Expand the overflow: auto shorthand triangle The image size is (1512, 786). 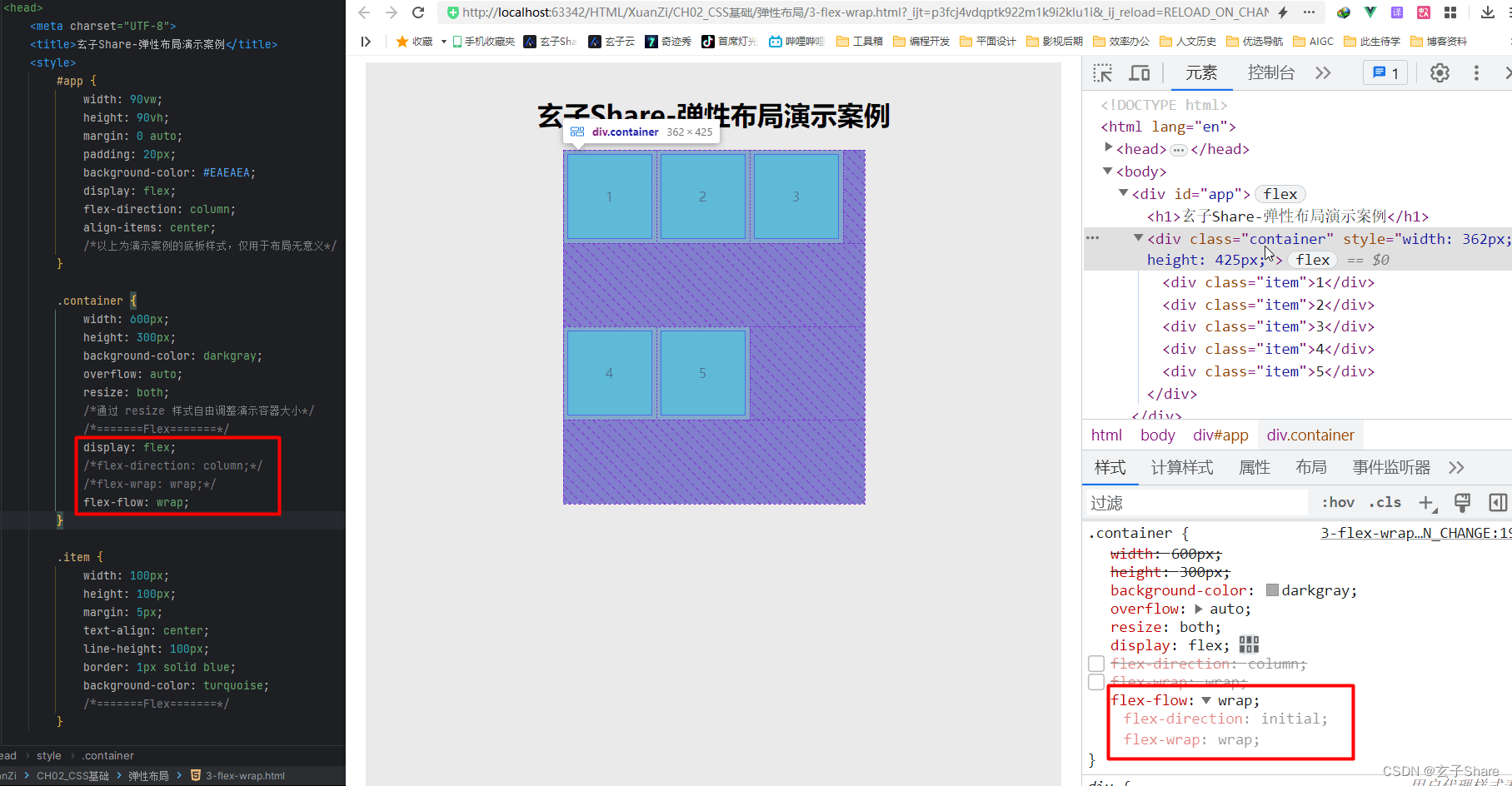[1199, 609]
